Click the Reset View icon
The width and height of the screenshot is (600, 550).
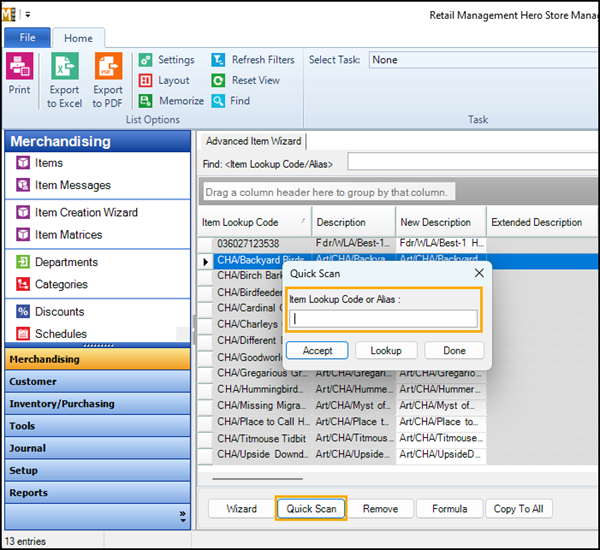click(218, 80)
